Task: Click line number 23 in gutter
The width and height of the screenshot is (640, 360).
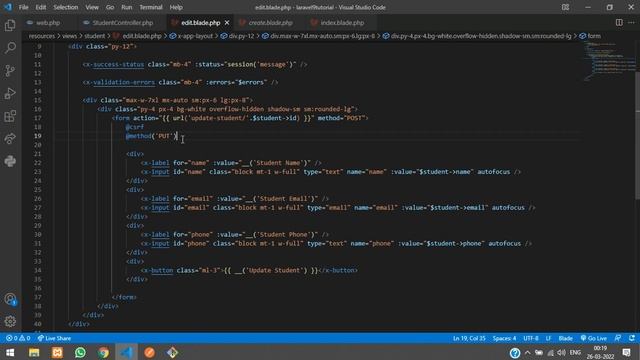Action: pyautogui.click(x=38, y=172)
